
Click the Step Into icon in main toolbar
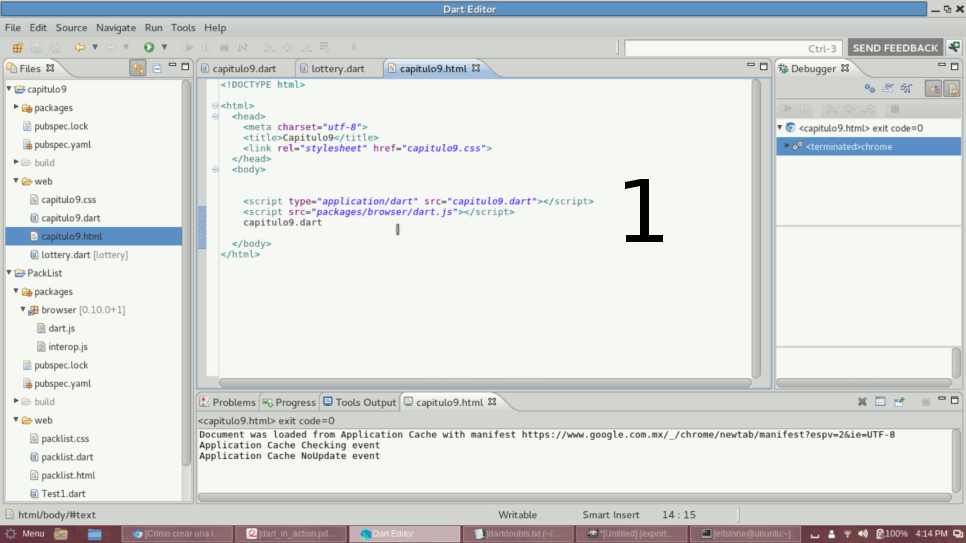269,47
